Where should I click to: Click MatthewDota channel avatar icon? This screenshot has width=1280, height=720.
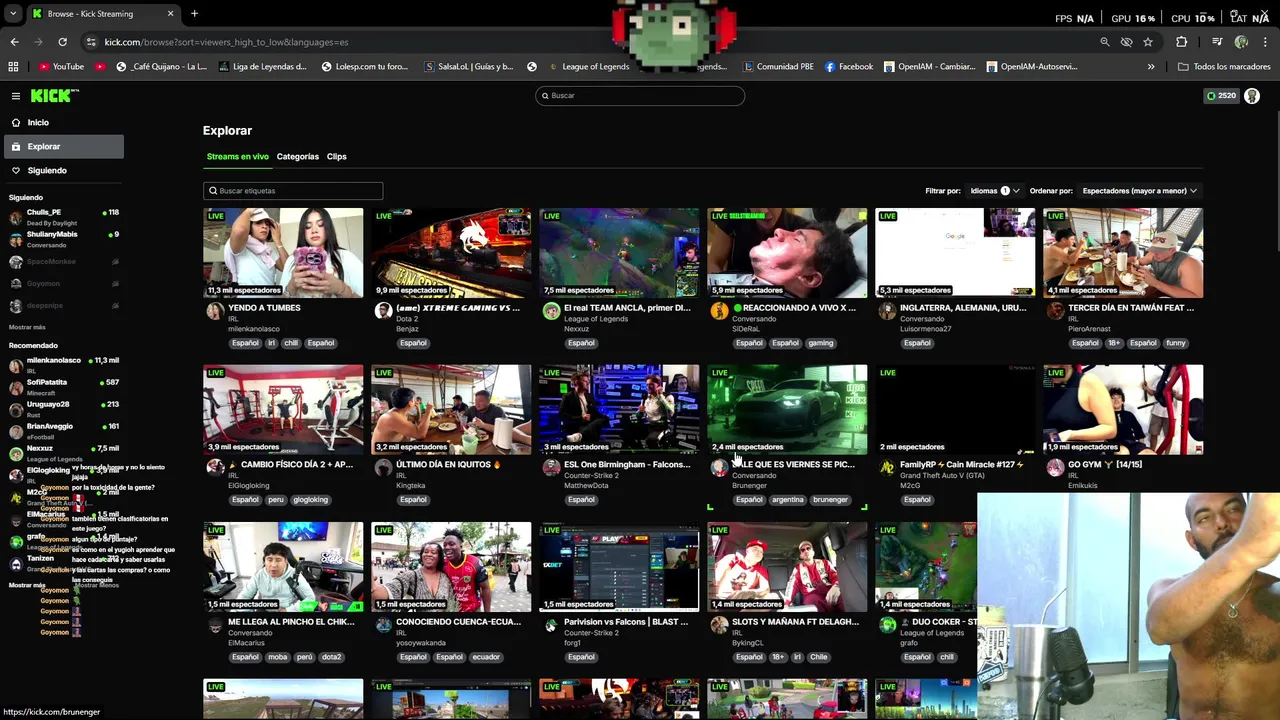click(x=551, y=468)
